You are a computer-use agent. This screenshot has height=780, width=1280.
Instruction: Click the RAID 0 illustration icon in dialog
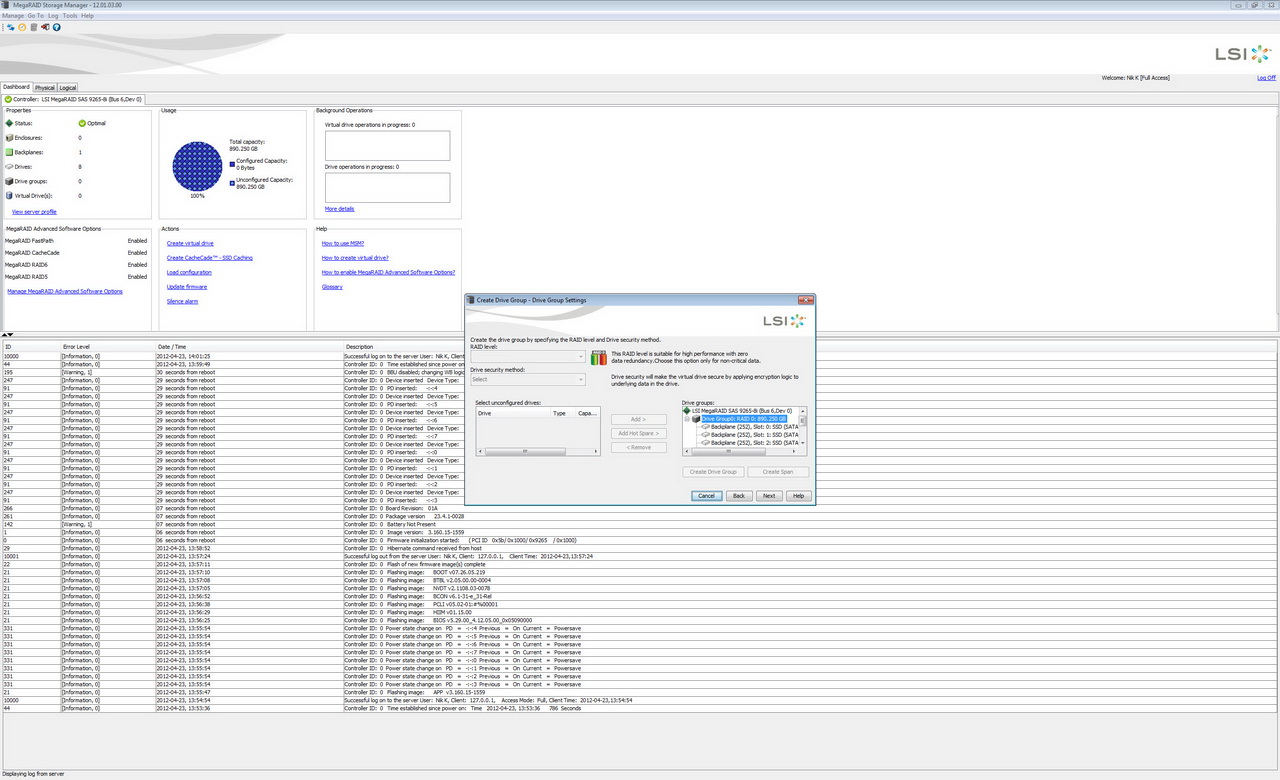tap(599, 358)
